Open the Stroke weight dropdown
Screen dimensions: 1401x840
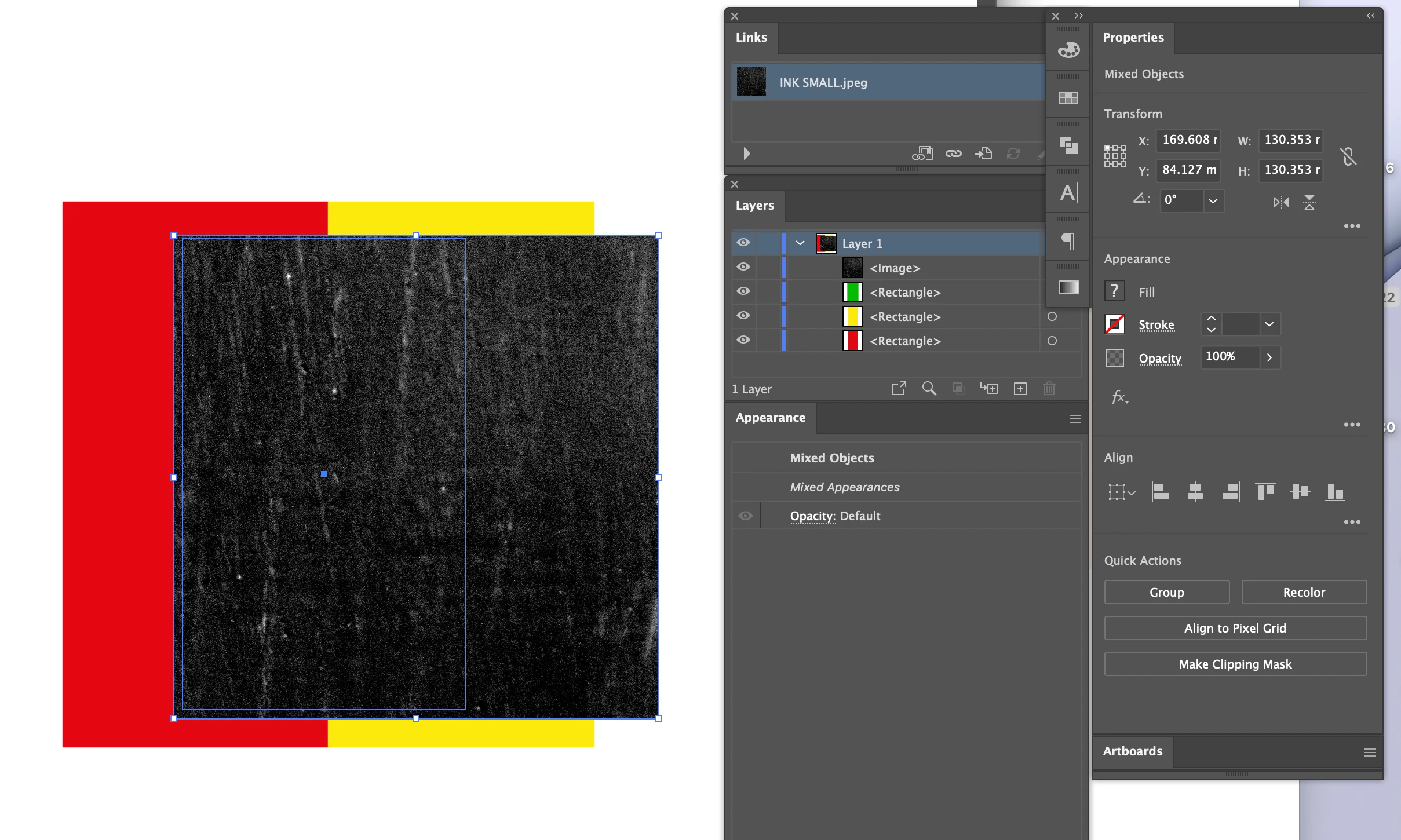point(1269,324)
